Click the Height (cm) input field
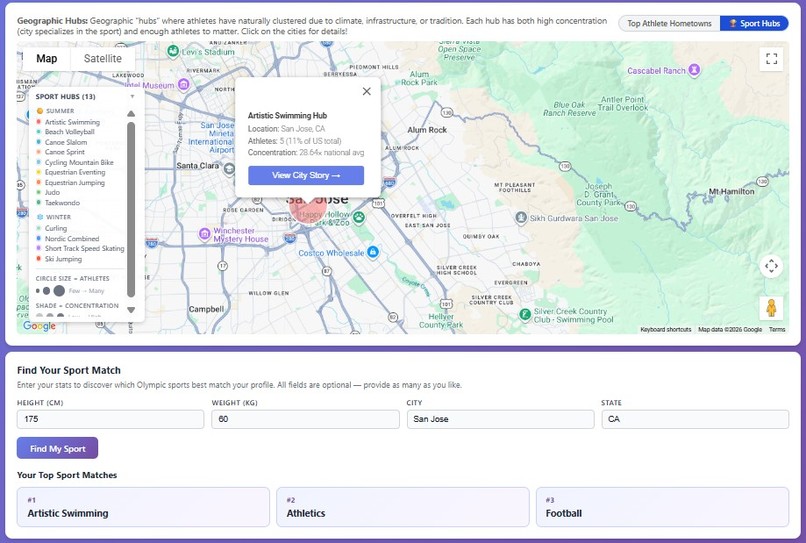Image resolution: width=806 pixels, height=543 pixels. pos(111,419)
